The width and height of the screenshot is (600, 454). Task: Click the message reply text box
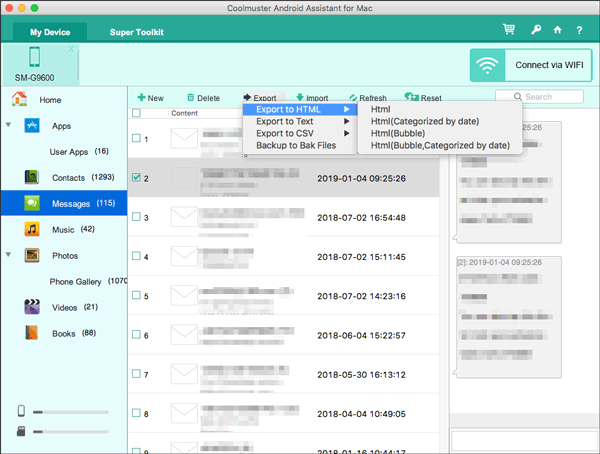pyautogui.click(x=524, y=440)
